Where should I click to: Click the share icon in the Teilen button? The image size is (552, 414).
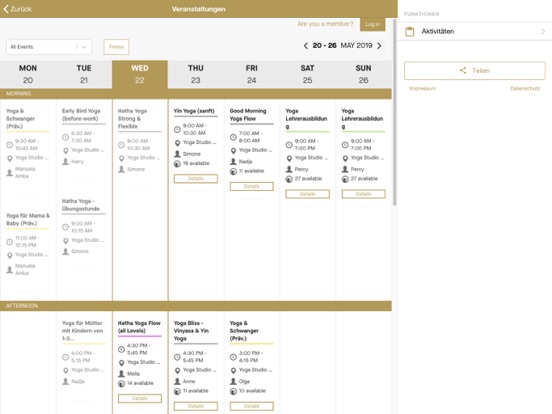pyautogui.click(x=463, y=70)
